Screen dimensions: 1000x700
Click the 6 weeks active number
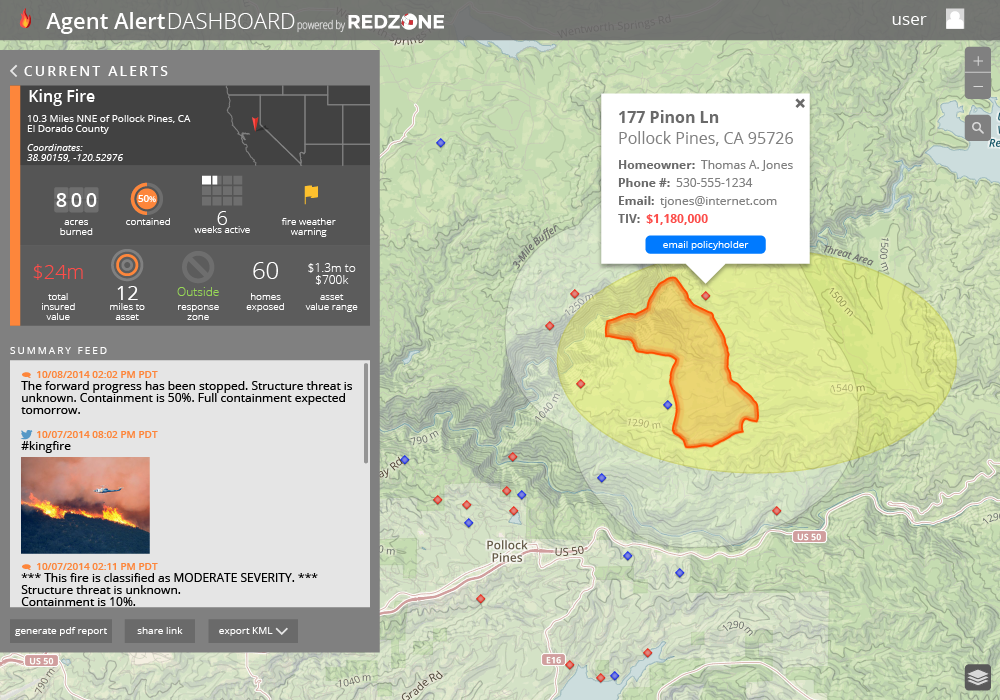(222, 217)
